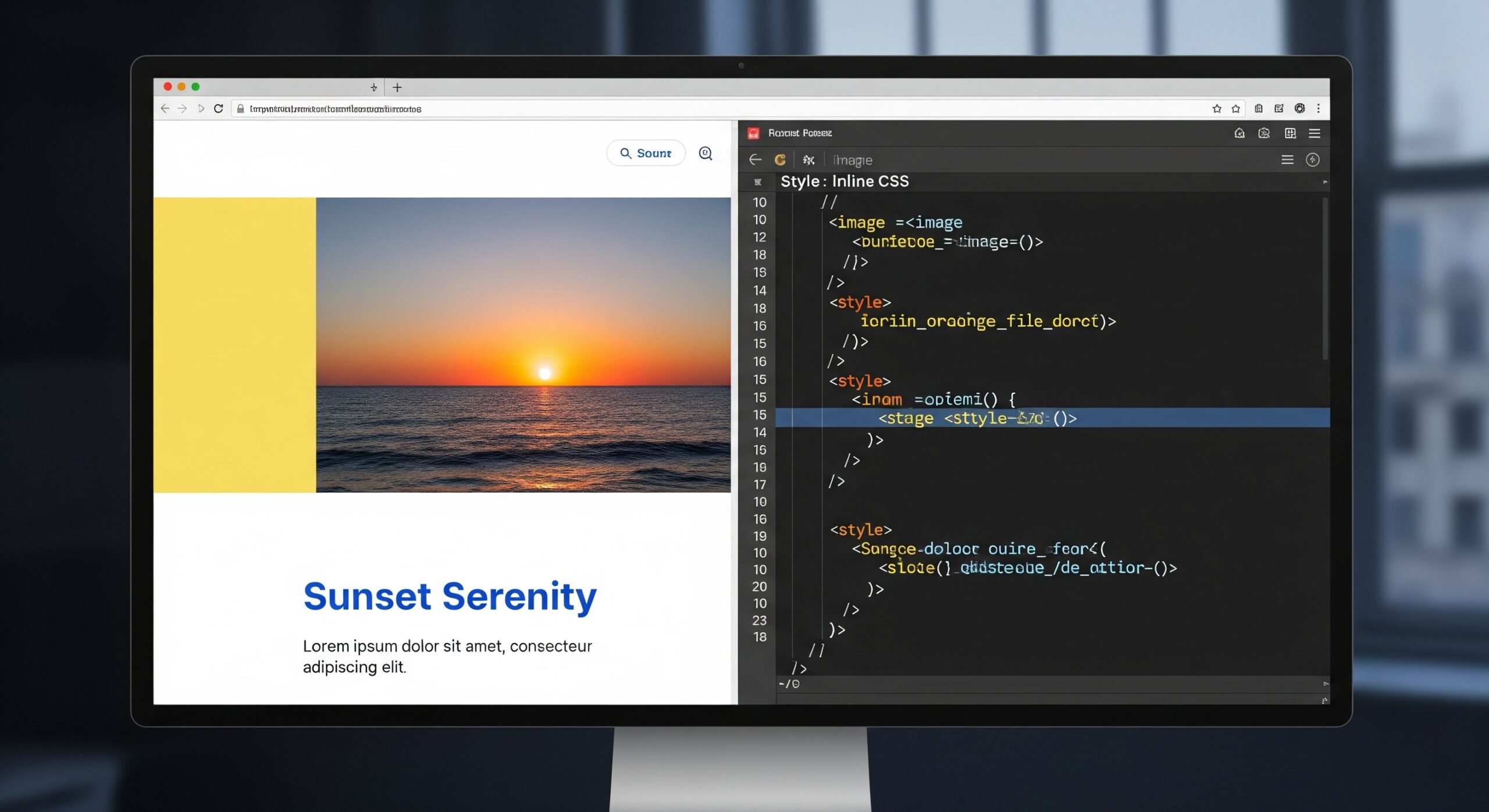Click the code panel vertical scrollbar
Viewport: 1489px width, 812px height.
click(x=1325, y=279)
